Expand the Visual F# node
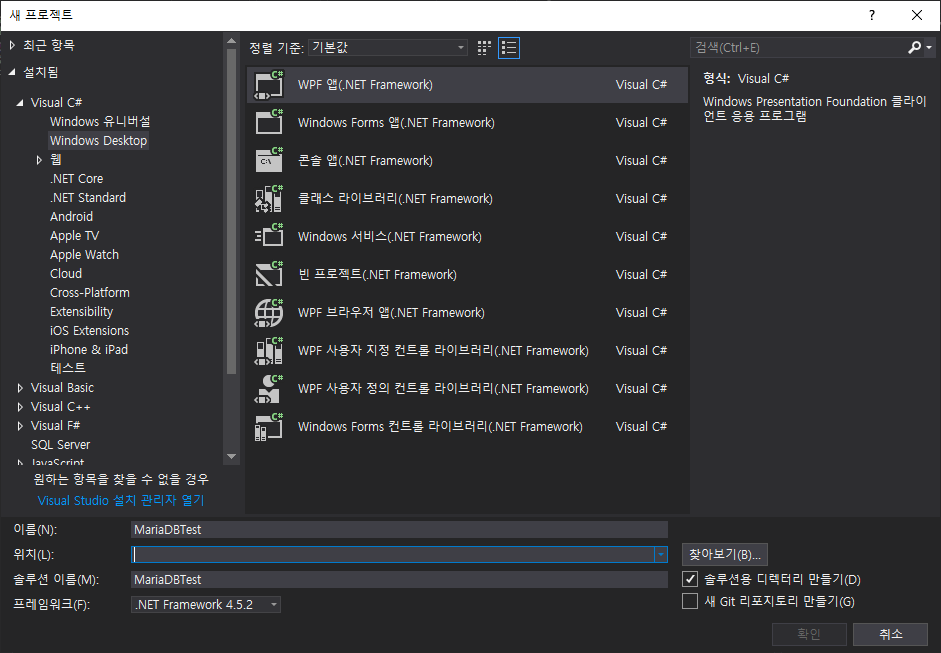The image size is (941, 653). (x=20, y=426)
